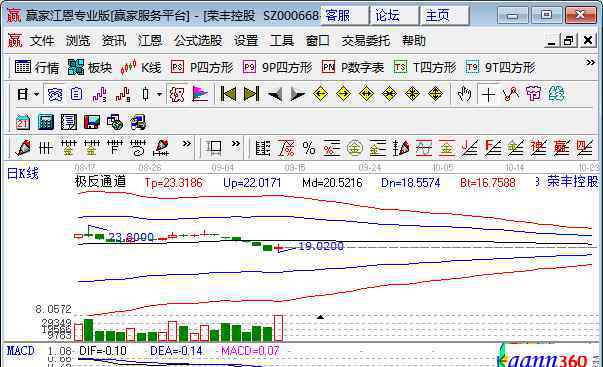Open the 交易委托 menu
Viewport: 603px width, 367px height.
tap(366, 40)
